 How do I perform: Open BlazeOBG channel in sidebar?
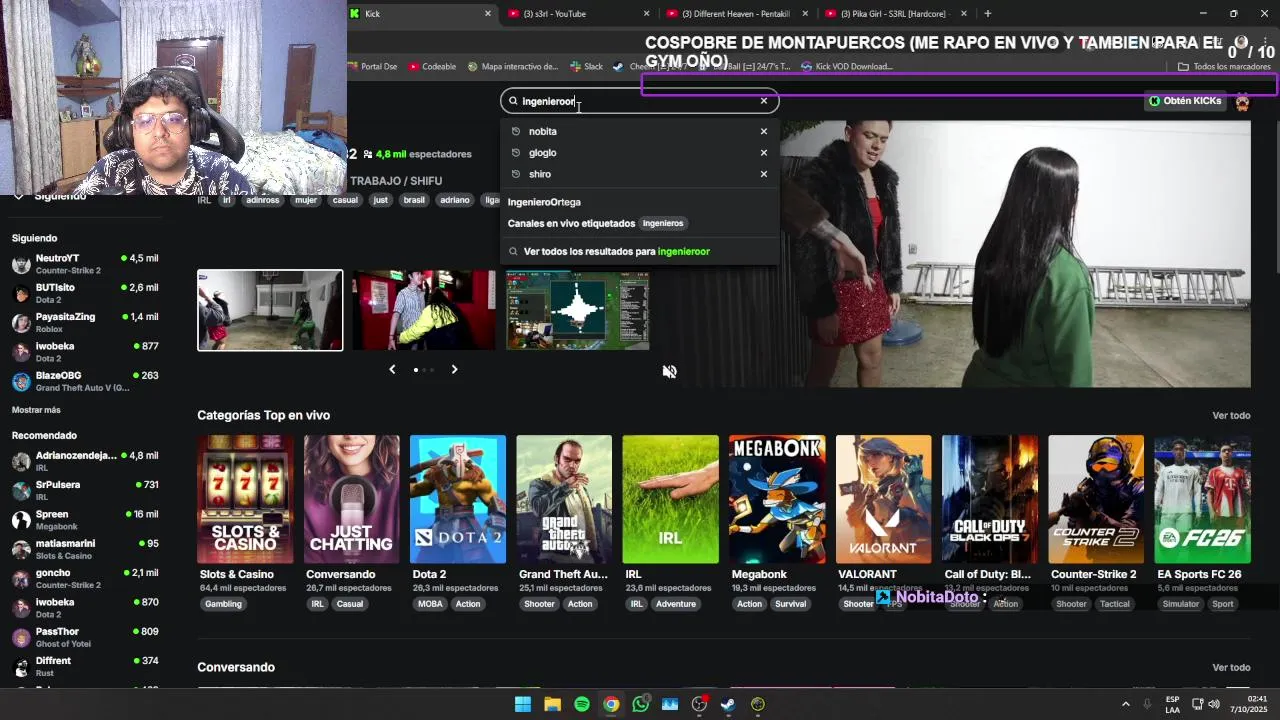point(85,381)
